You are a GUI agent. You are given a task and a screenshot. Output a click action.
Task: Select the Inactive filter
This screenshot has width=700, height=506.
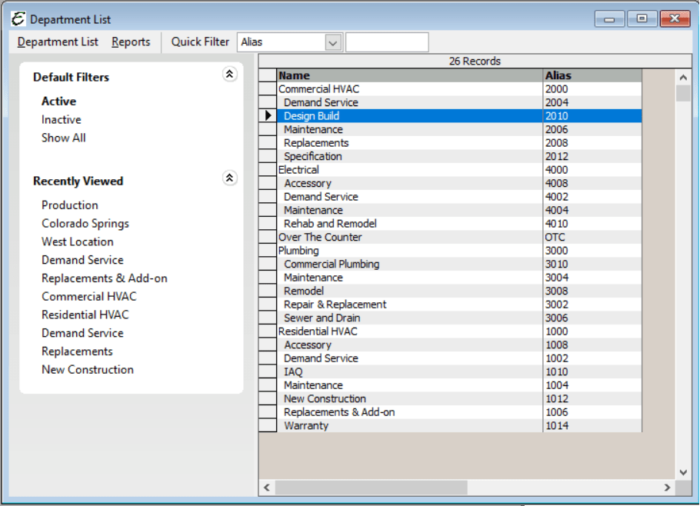pos(61,120)
